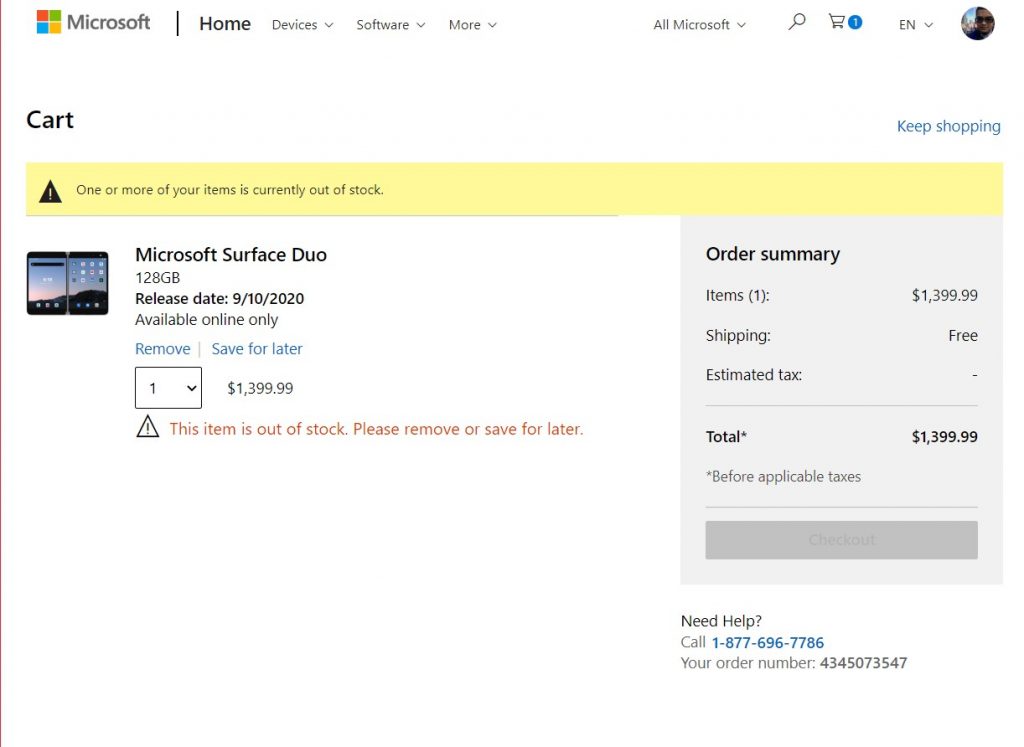Click the Cart page heading
The height and width of the screenshot is (747, 1024).
pyautogui.click(x=50, y=120)
